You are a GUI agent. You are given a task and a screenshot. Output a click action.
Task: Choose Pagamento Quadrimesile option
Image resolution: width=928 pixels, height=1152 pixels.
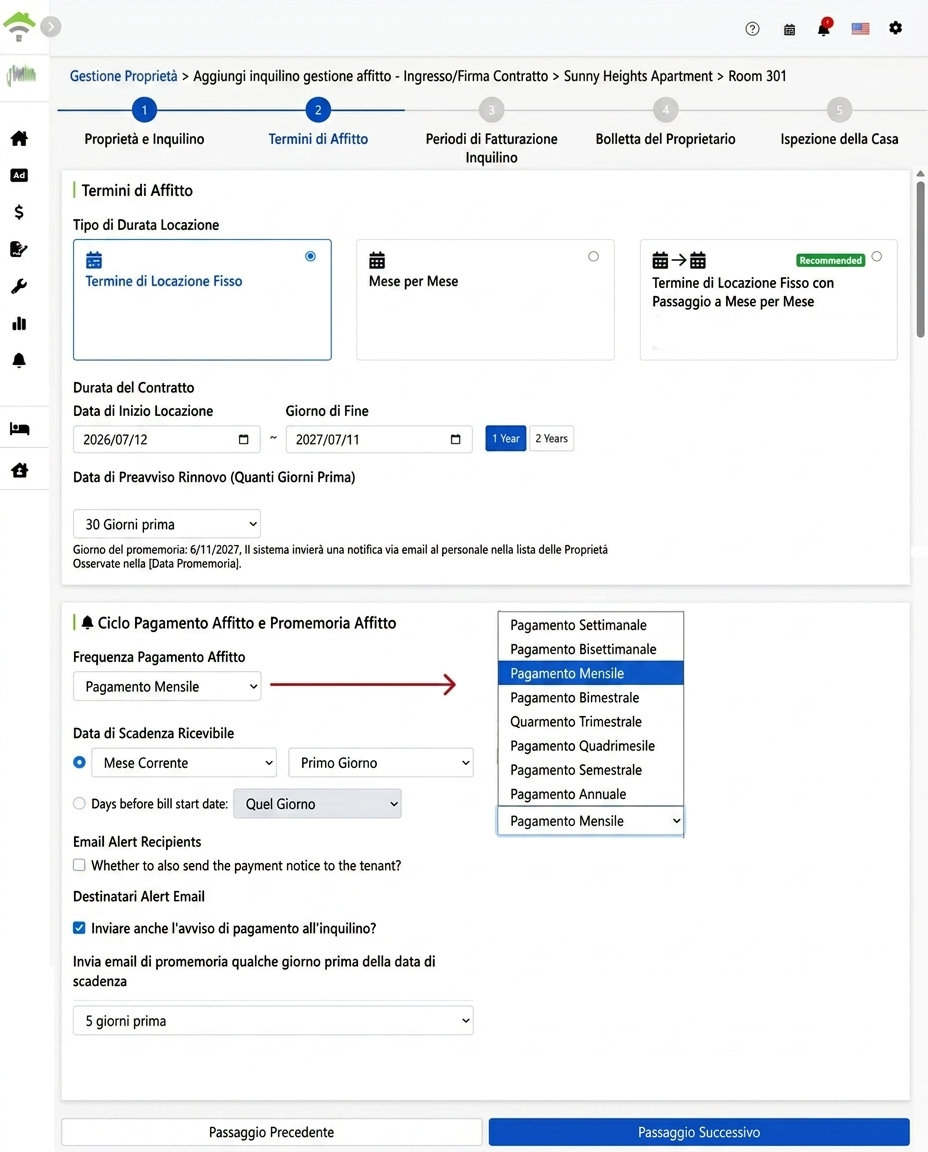(x=591, y=746)
